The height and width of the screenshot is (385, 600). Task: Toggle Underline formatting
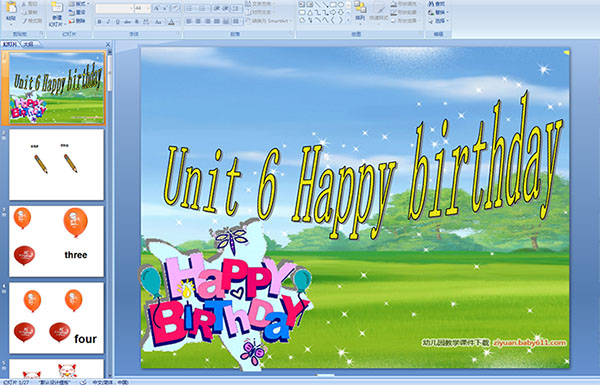(117, 22)
